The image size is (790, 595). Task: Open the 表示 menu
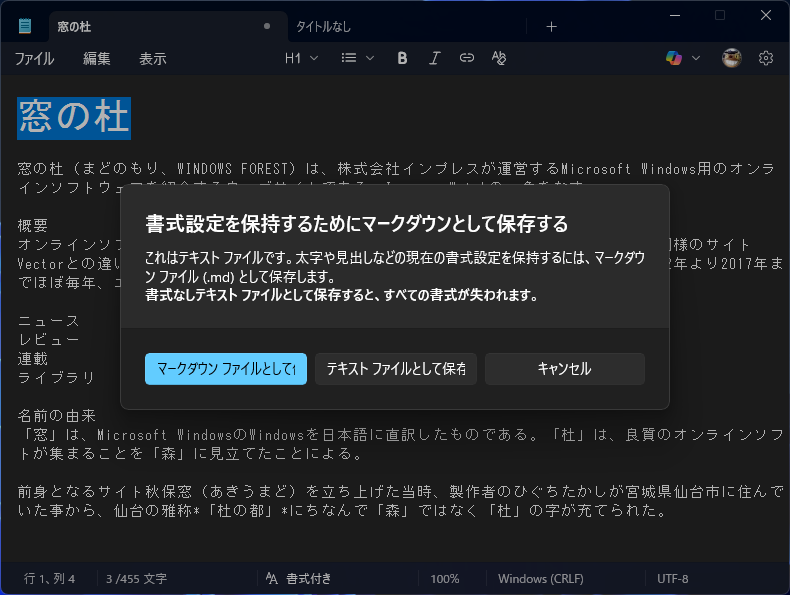pyautogui.click(x=153, y=58)
